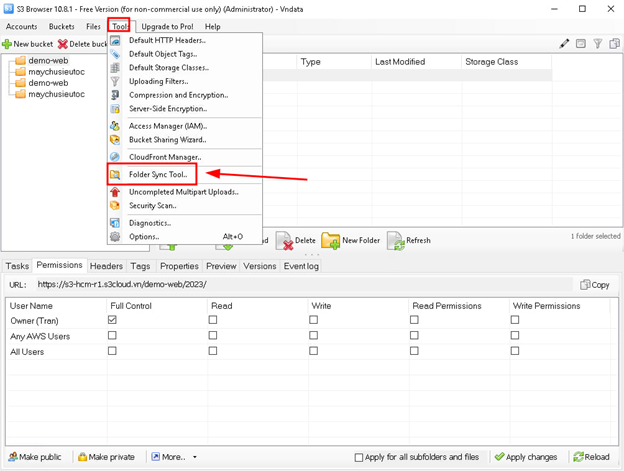Click the URL text field
The height and width of the screenshot is (471, 624).
point(300,285)
